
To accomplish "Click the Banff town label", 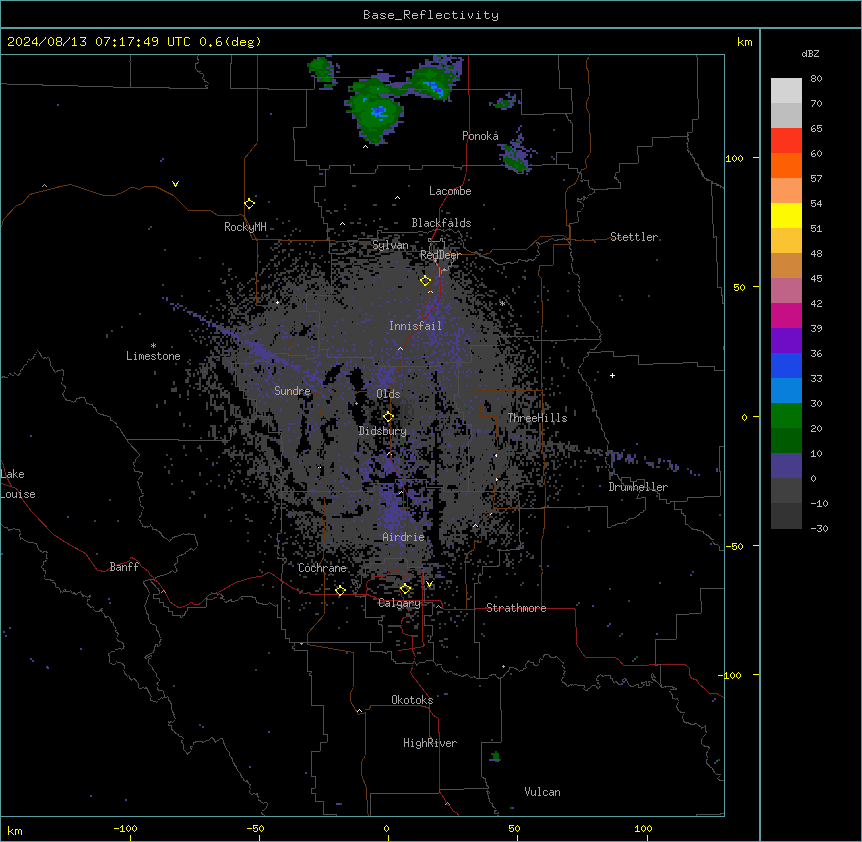I will (x=124, y=567).
